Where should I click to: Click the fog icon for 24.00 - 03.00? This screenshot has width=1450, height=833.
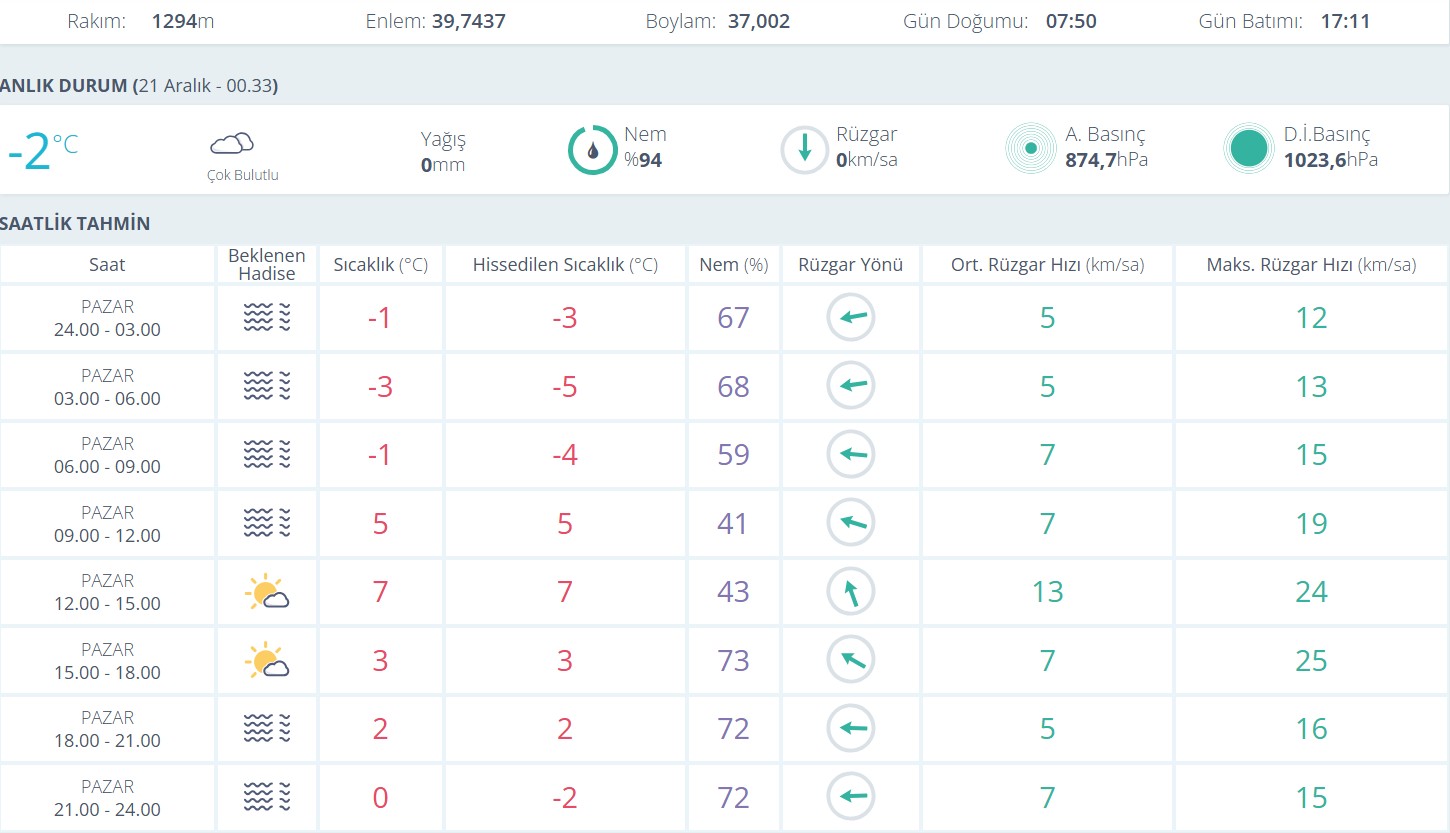(266, 318)
